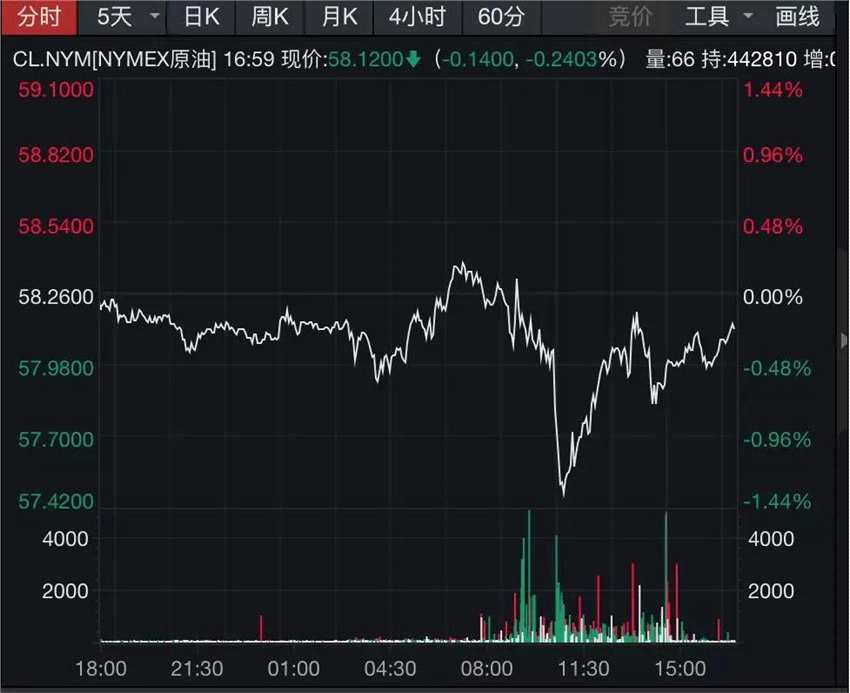Expand the 工具 dropdown arrow

point(748,16)
